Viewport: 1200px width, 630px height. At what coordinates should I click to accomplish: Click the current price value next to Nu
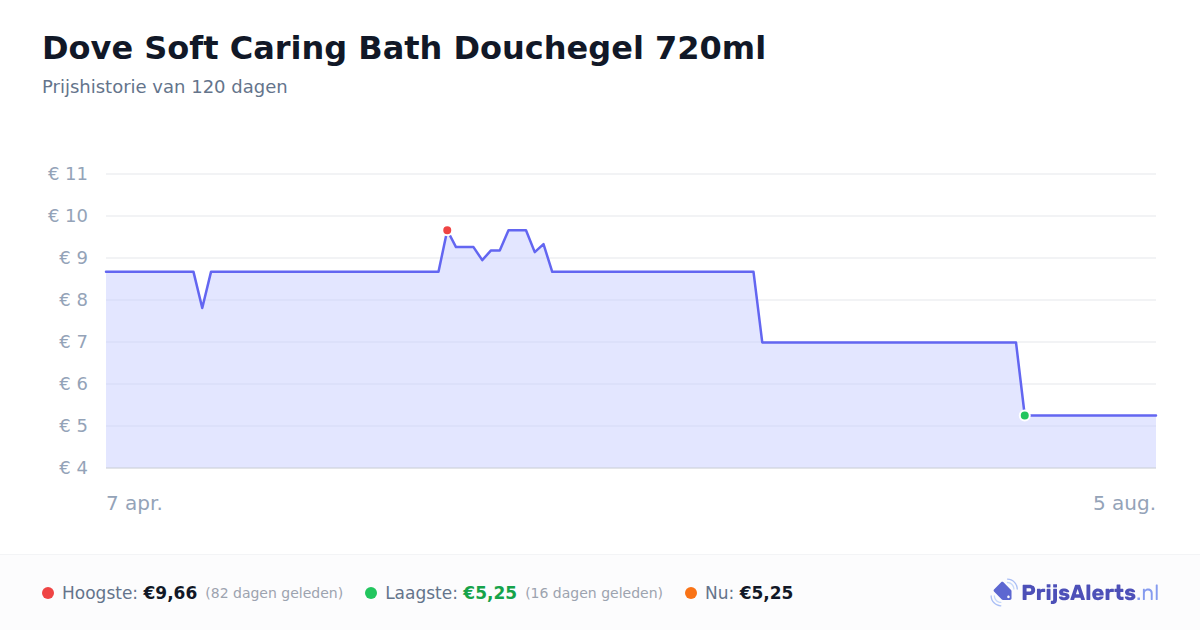click(x=766, y=593)
